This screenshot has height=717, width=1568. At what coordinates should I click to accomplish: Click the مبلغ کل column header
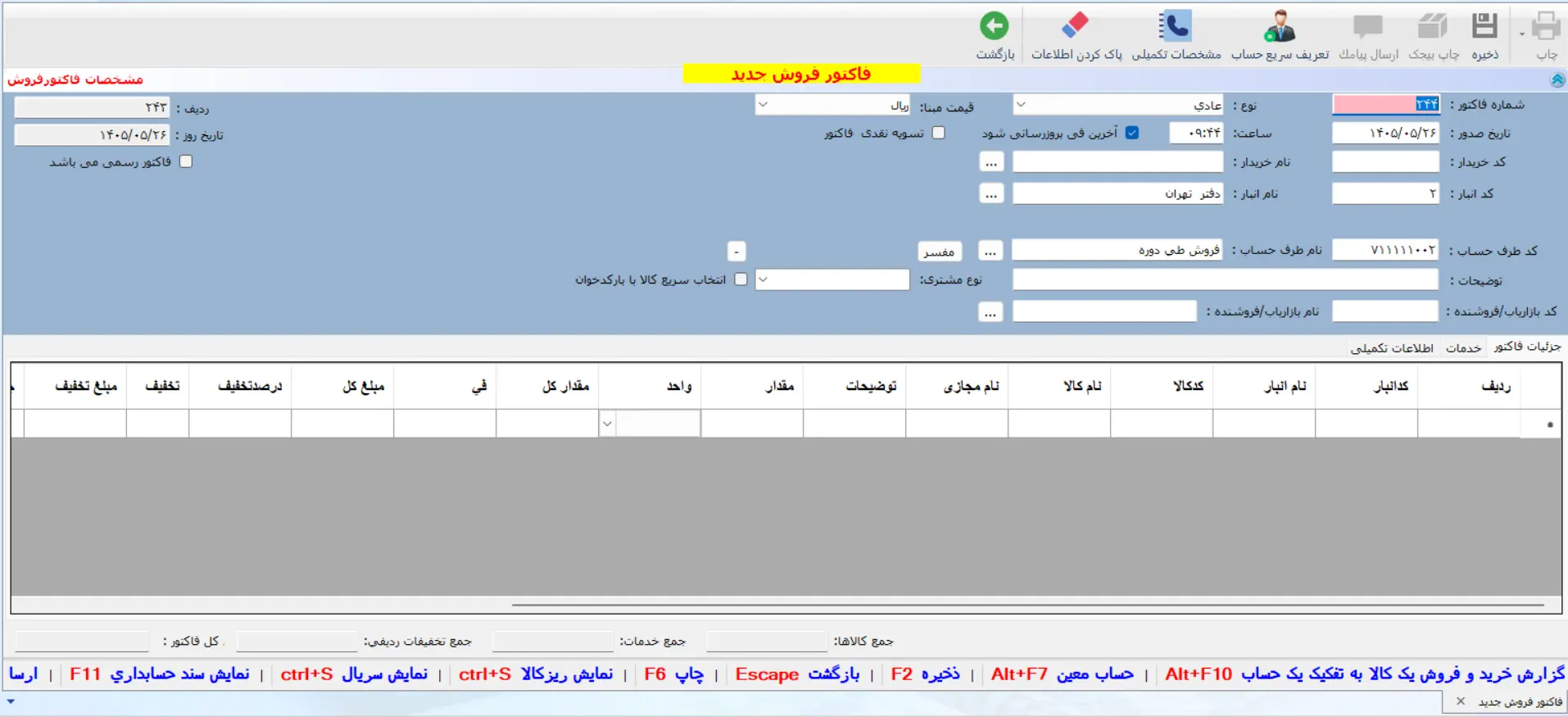pyautogui.click(x=342, y=385)
